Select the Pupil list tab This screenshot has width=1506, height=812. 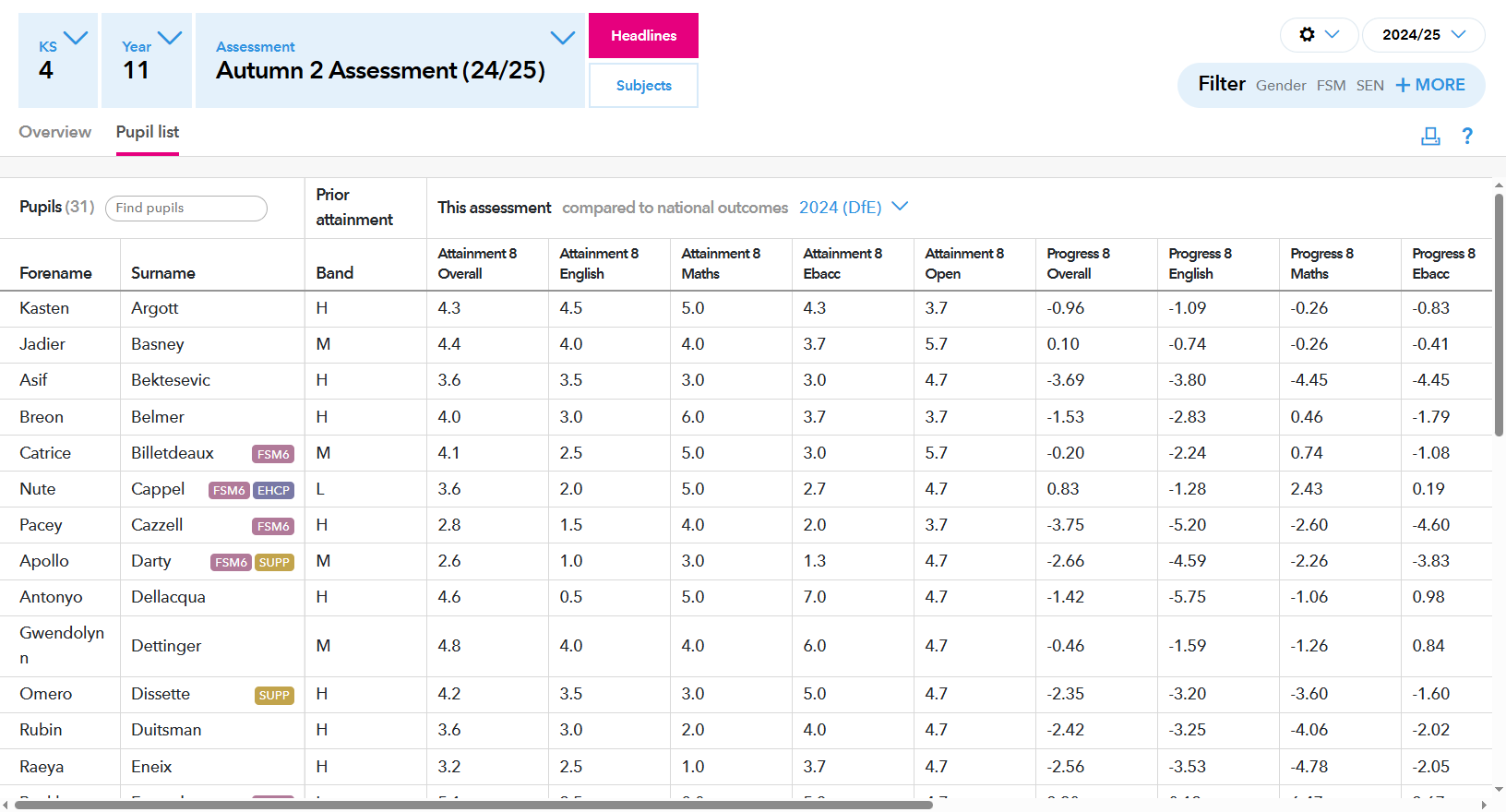tap(148, 132)
